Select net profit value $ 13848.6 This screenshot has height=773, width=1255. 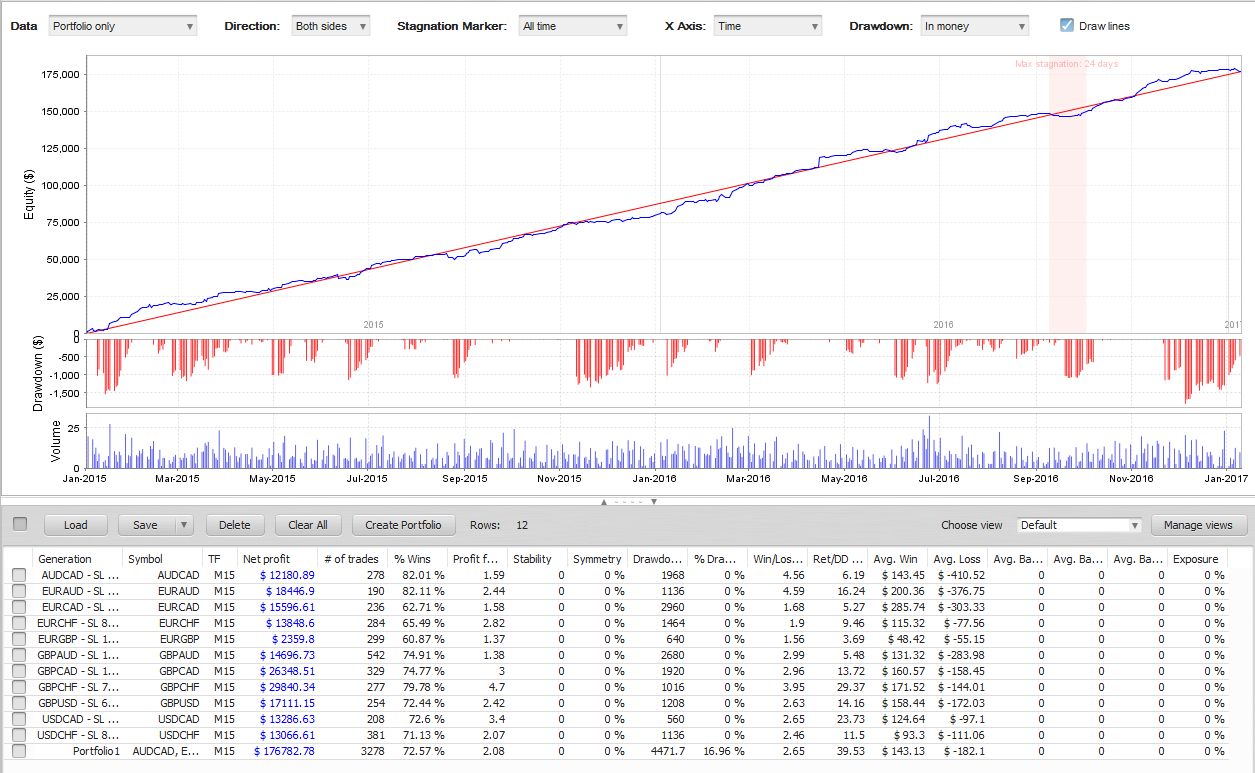290,623
